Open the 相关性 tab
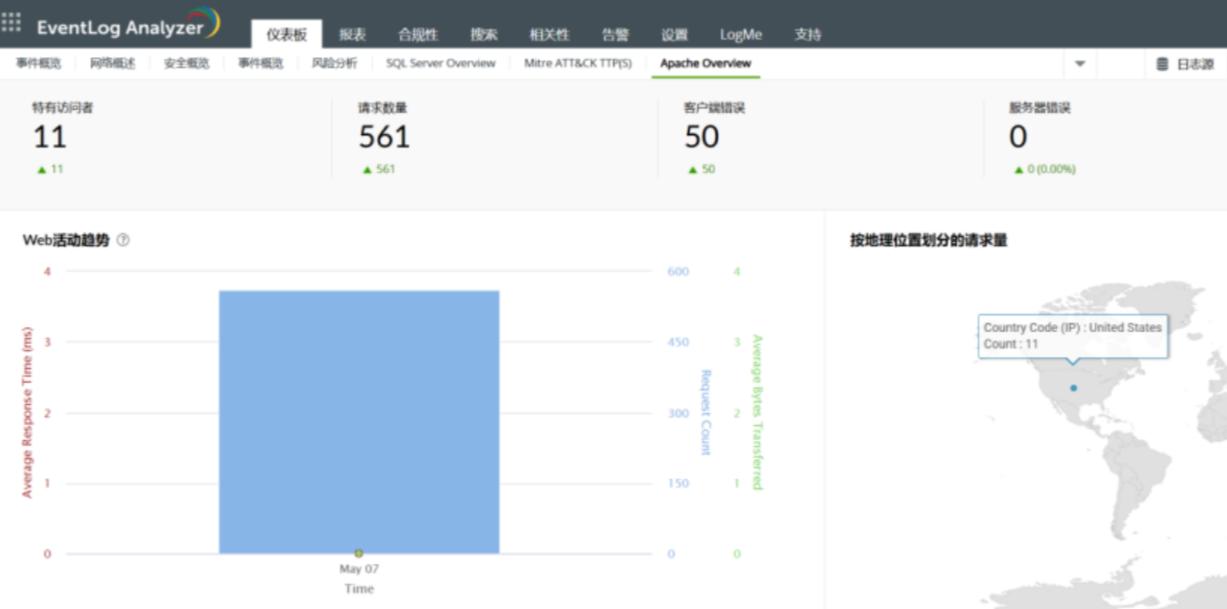The height and width of the screenshot is (609, 1227). point(549,34)
